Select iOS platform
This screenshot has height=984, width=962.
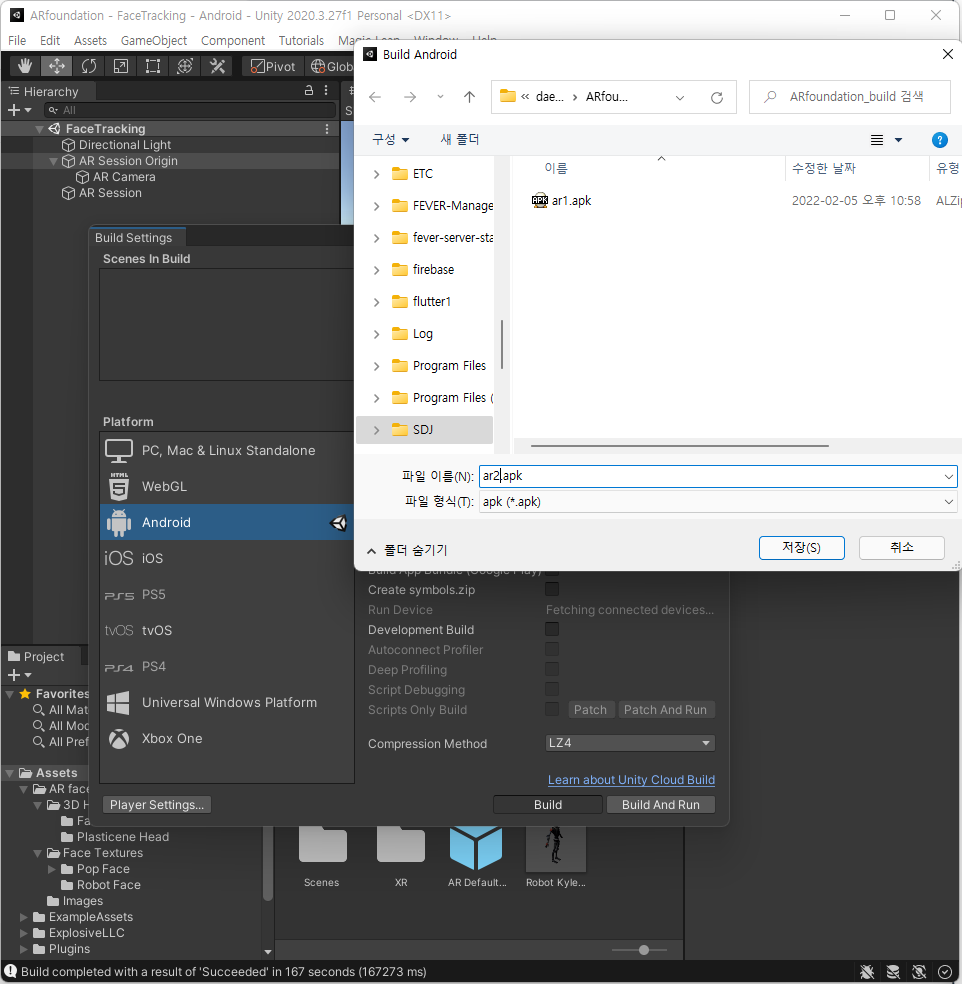(227, 558)
